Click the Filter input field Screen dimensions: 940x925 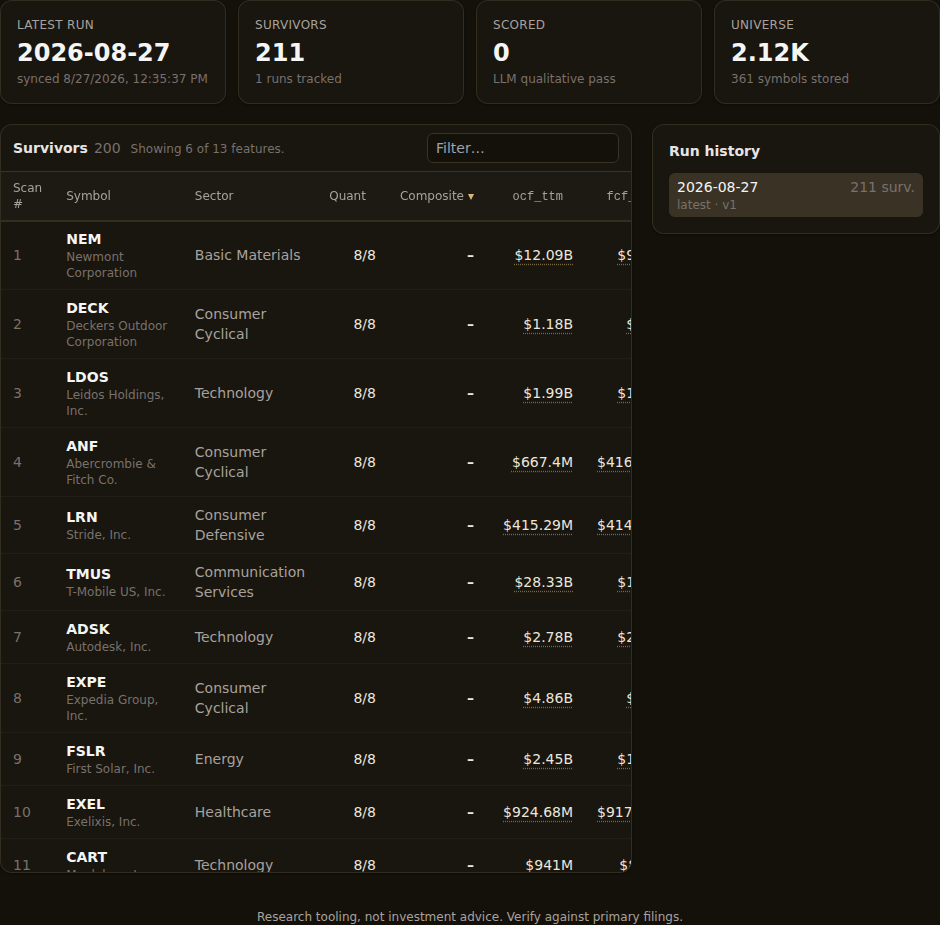pos(522,148)
